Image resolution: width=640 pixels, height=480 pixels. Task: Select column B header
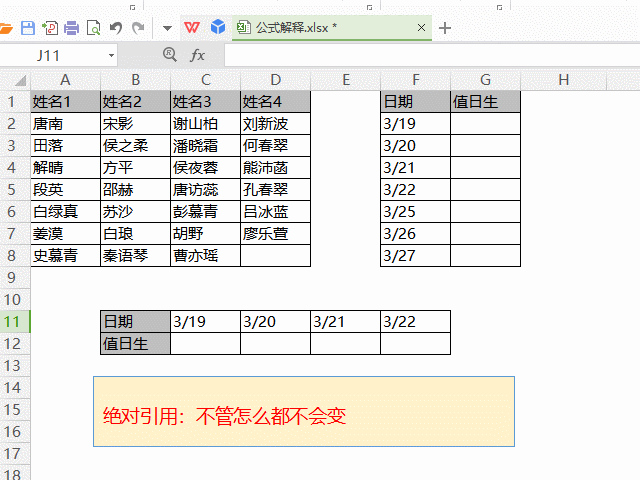click(x=135, y=80)
